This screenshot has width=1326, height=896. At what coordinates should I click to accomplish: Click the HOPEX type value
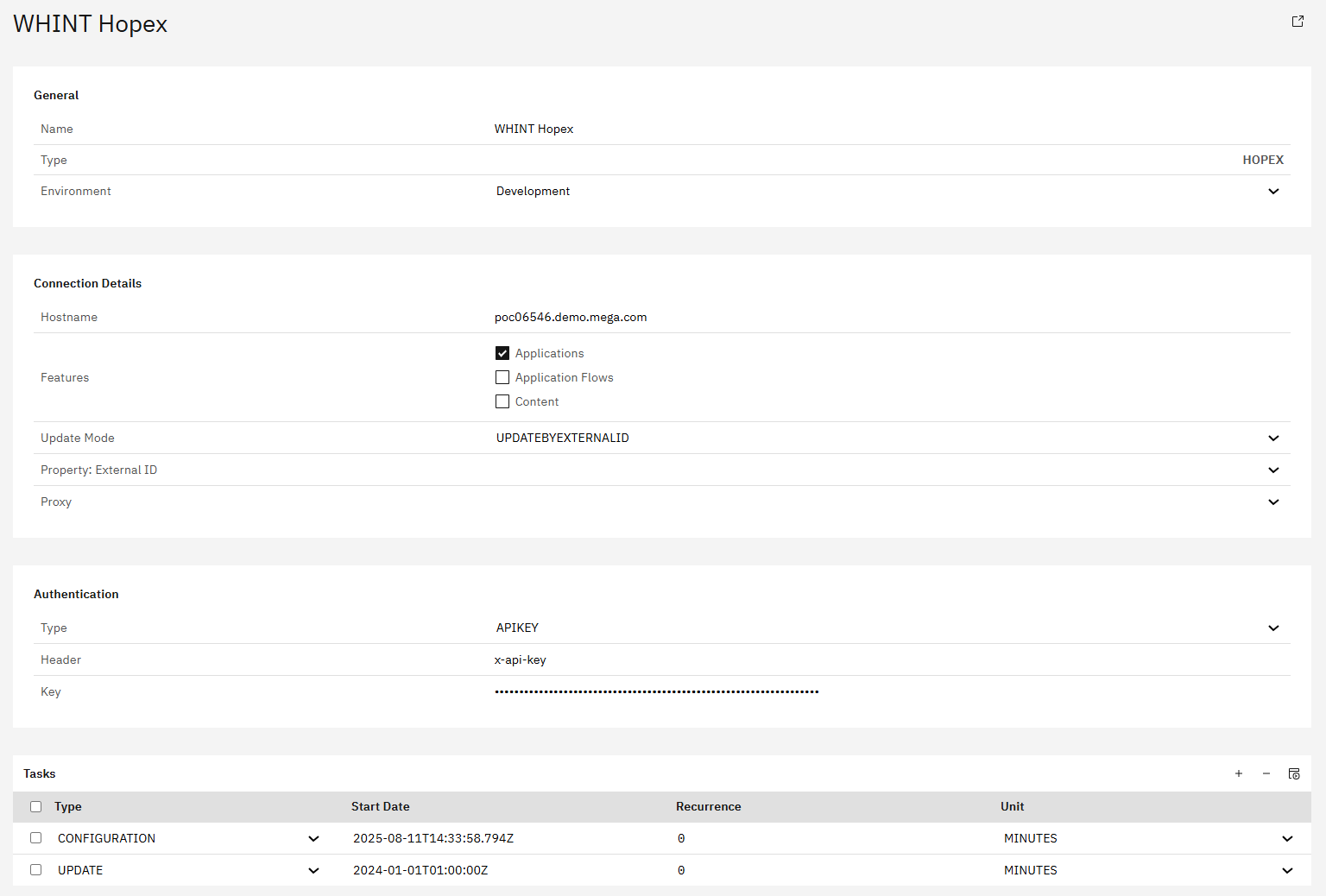pos(1263,160)
